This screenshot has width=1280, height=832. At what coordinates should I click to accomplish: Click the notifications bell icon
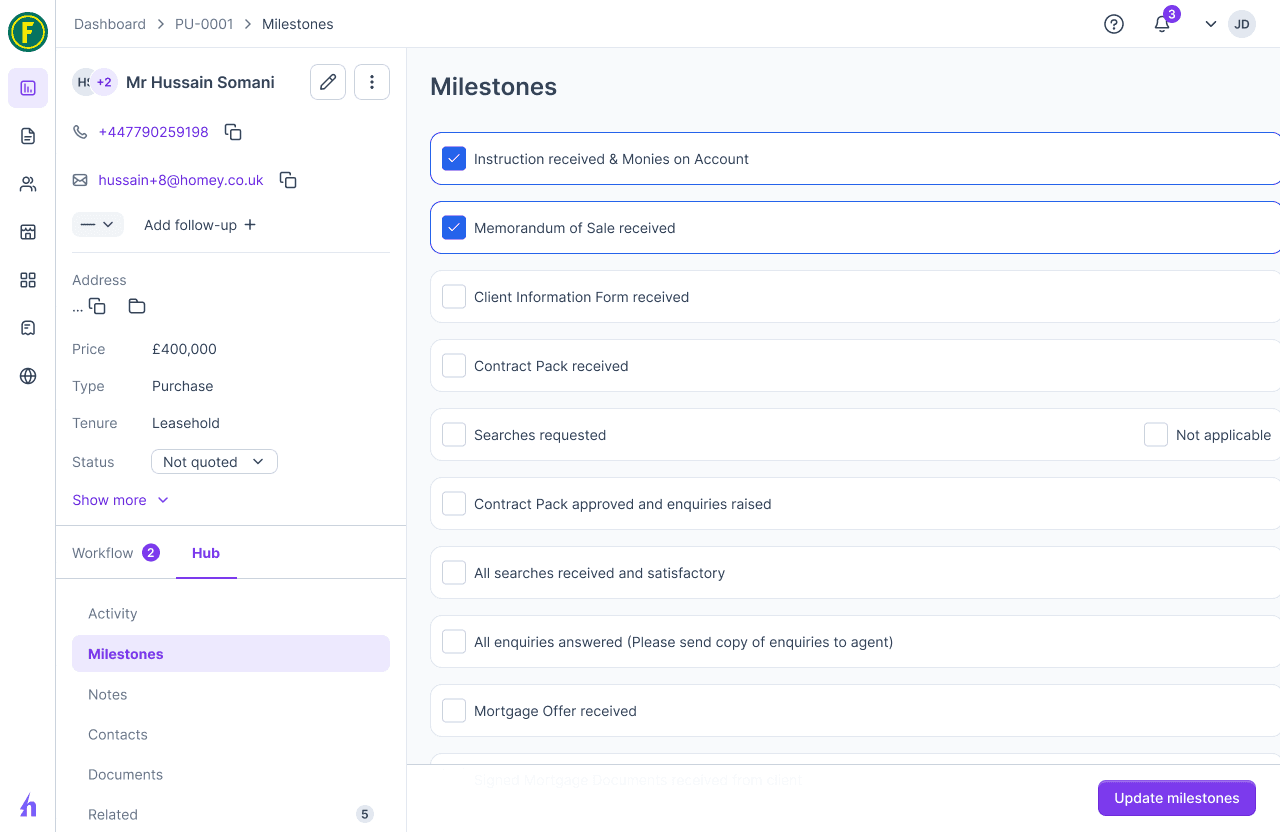[1162, 24]
